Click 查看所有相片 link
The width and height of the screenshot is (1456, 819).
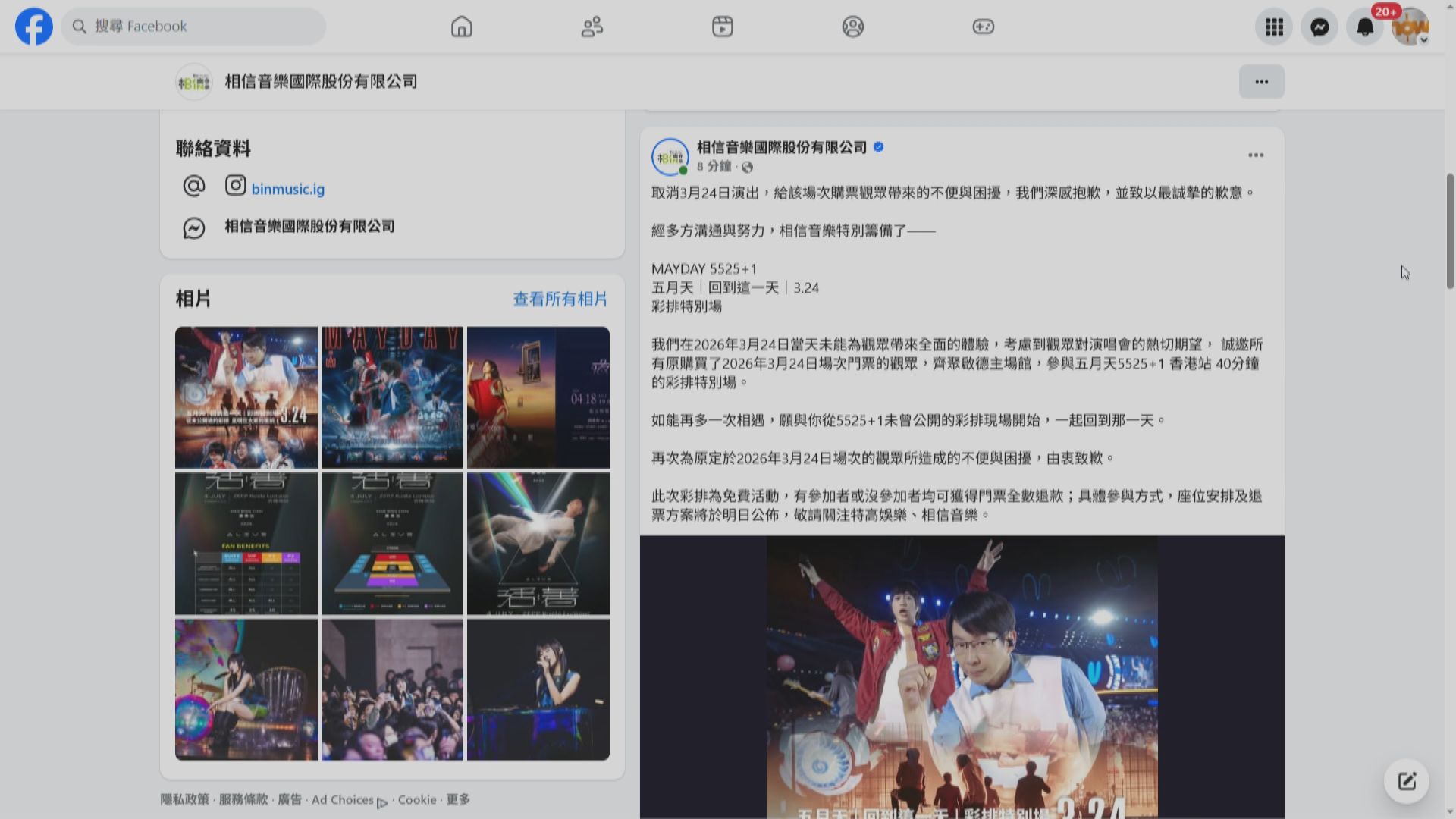560,299
